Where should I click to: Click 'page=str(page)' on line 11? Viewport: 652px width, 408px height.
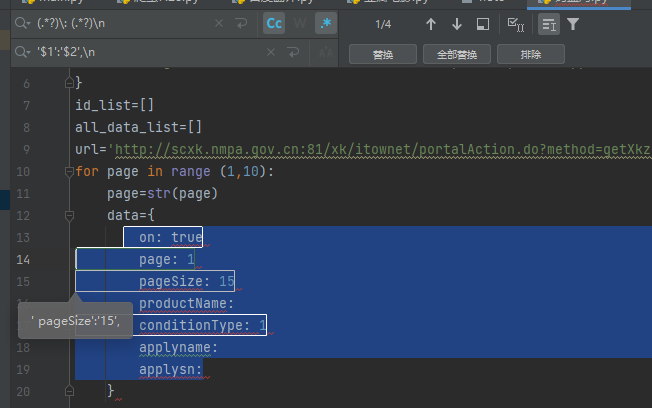coord(163,193)
